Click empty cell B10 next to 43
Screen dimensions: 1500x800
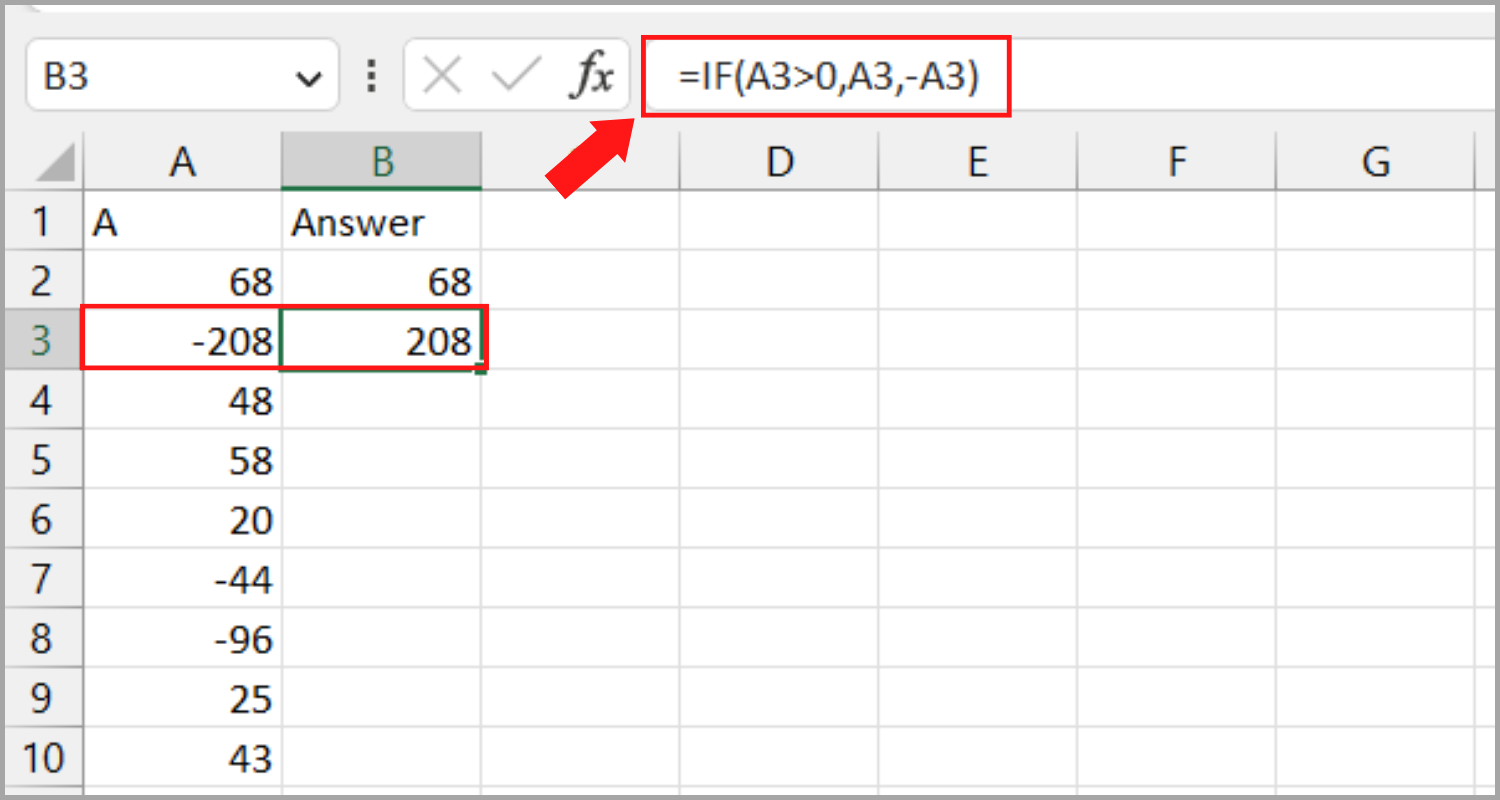382,757
